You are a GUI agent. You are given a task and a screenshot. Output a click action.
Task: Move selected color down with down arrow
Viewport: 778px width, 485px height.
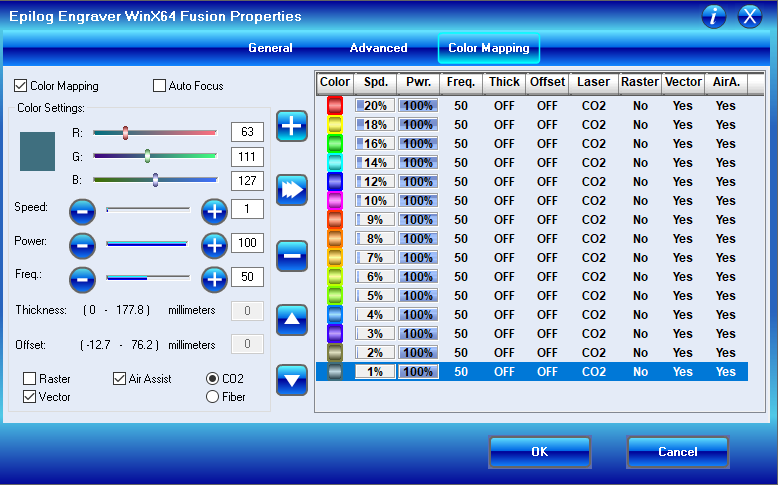(292, 380)
